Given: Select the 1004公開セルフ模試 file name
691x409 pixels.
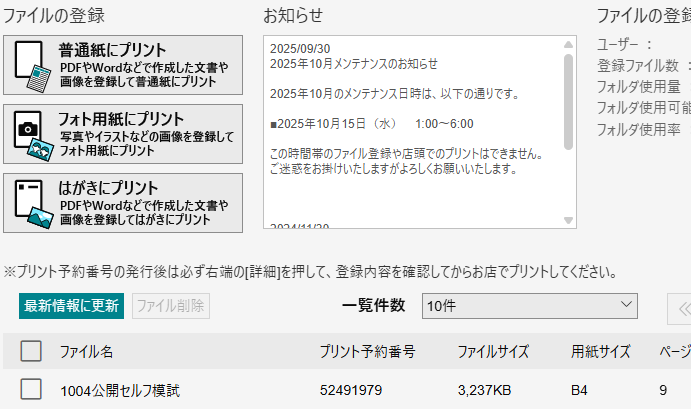Looking at the screenshot, I should point(120,390).
